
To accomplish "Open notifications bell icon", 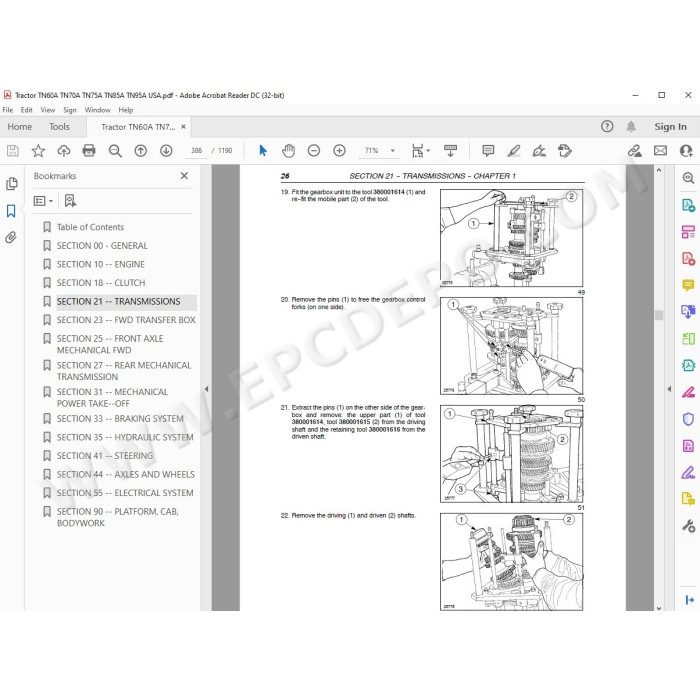I will (x=631, y=126).
